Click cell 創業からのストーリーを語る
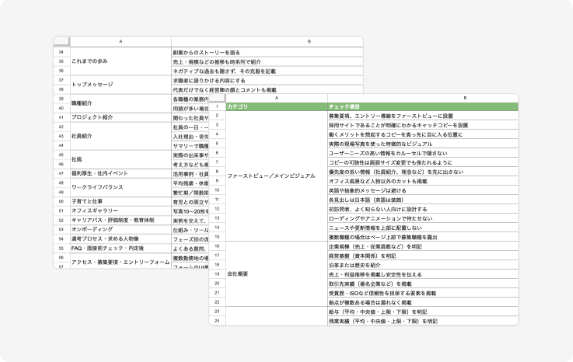The width and height of the screenshot is (573, 362). (267, 52)
